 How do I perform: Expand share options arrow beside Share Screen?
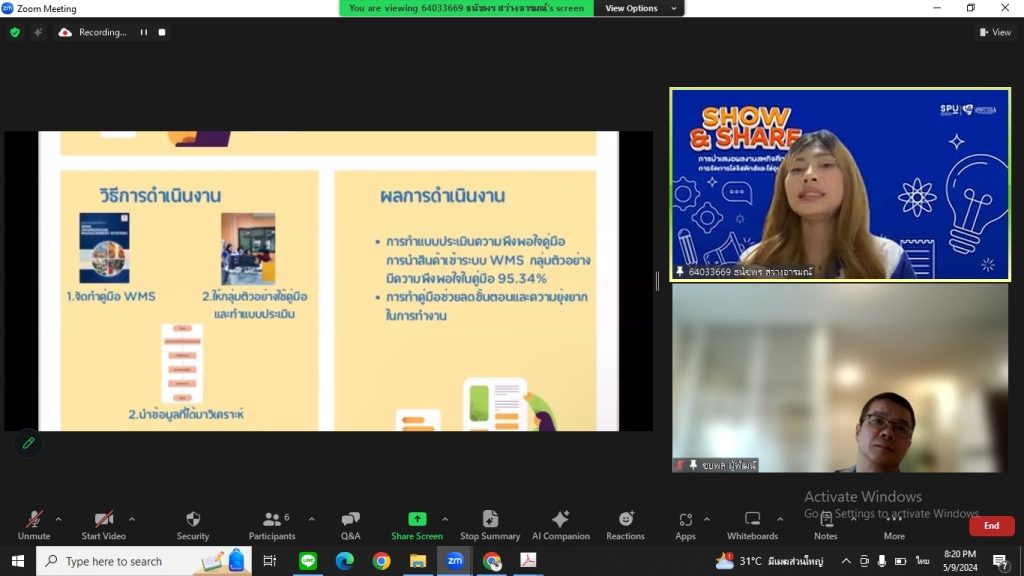tap(445, 519)
